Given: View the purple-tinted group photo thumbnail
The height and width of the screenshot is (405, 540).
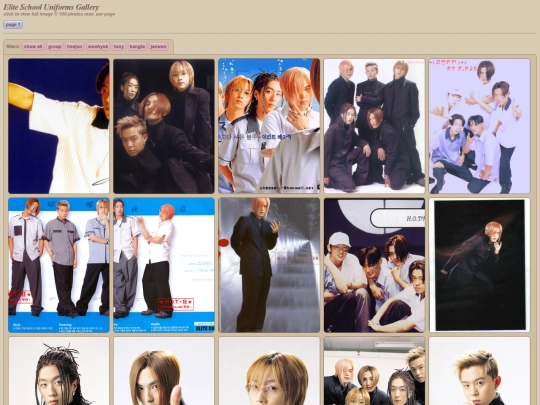Looking at the screenshot, I should 479,126.
